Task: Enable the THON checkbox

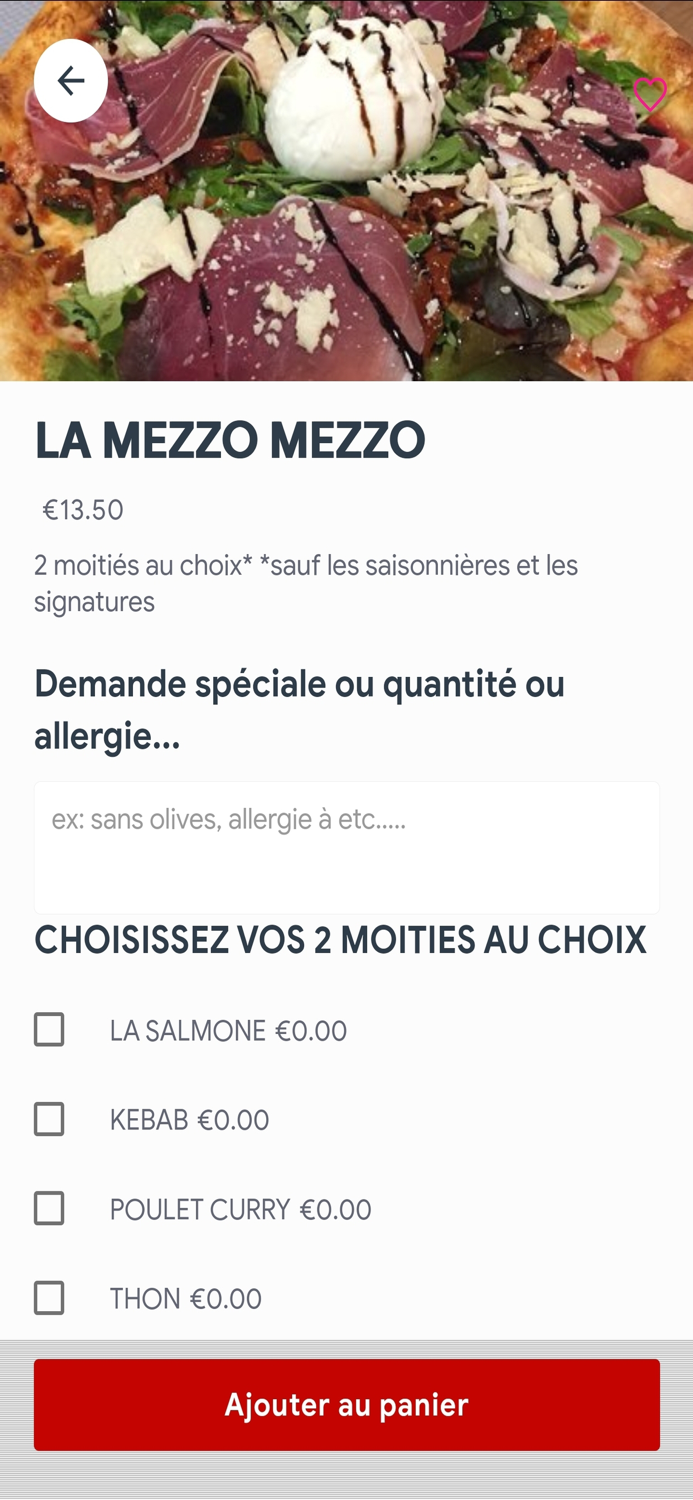Action: click(x=49, y=1298)
